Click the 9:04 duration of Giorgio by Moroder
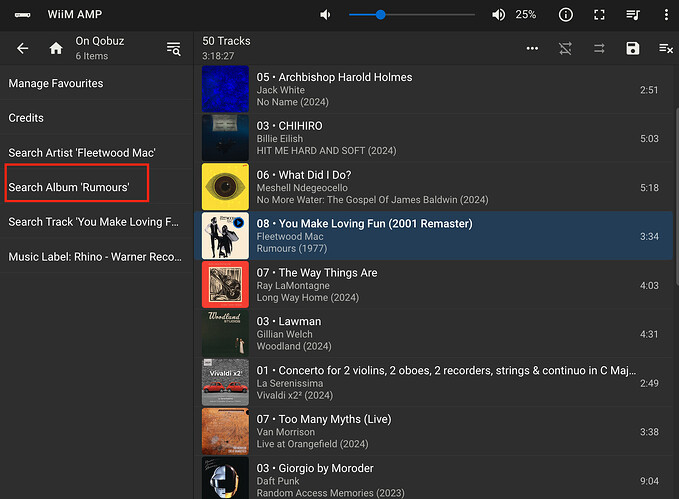Screen dimensions: 679x499 pos(649,481)
